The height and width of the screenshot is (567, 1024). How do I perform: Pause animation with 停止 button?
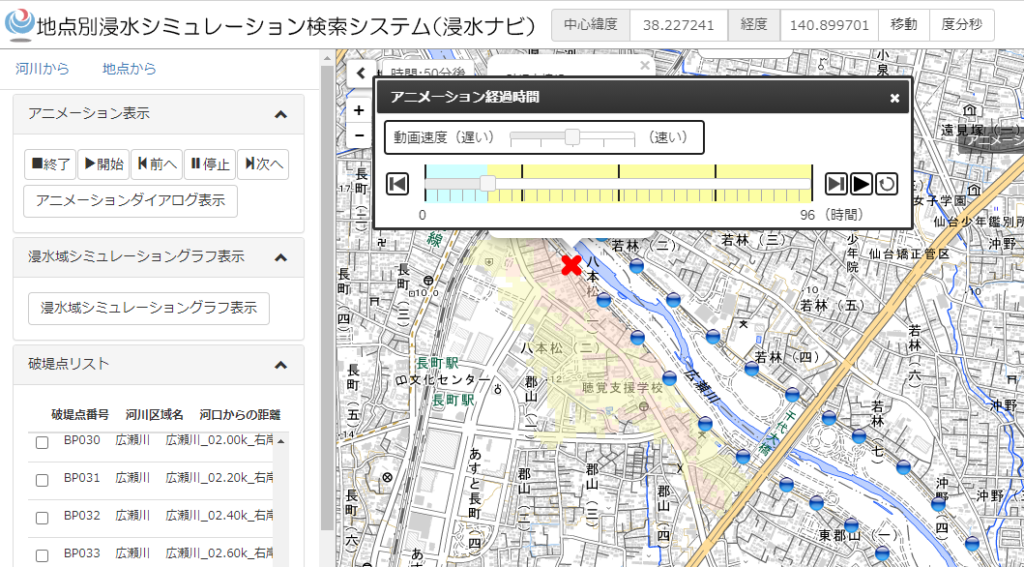(x=210, y=164)
